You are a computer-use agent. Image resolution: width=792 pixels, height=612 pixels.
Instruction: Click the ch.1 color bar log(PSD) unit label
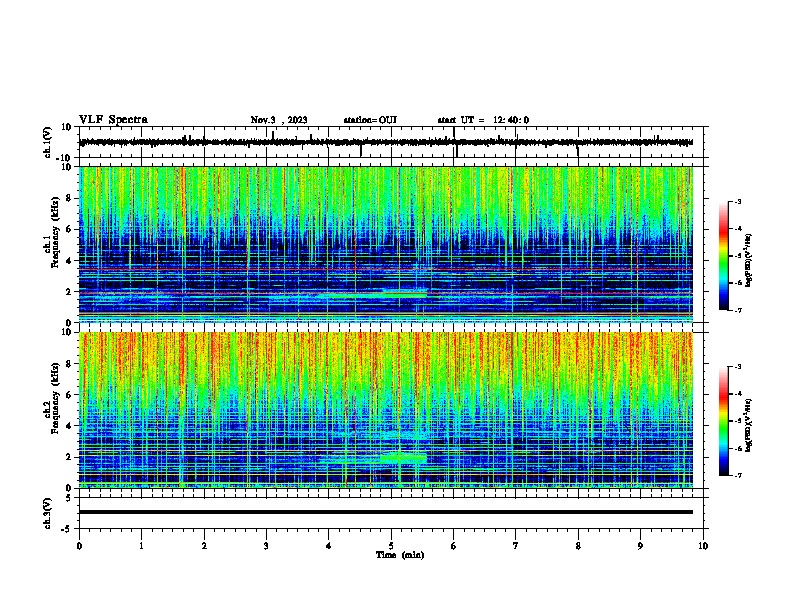pos(749,260)
